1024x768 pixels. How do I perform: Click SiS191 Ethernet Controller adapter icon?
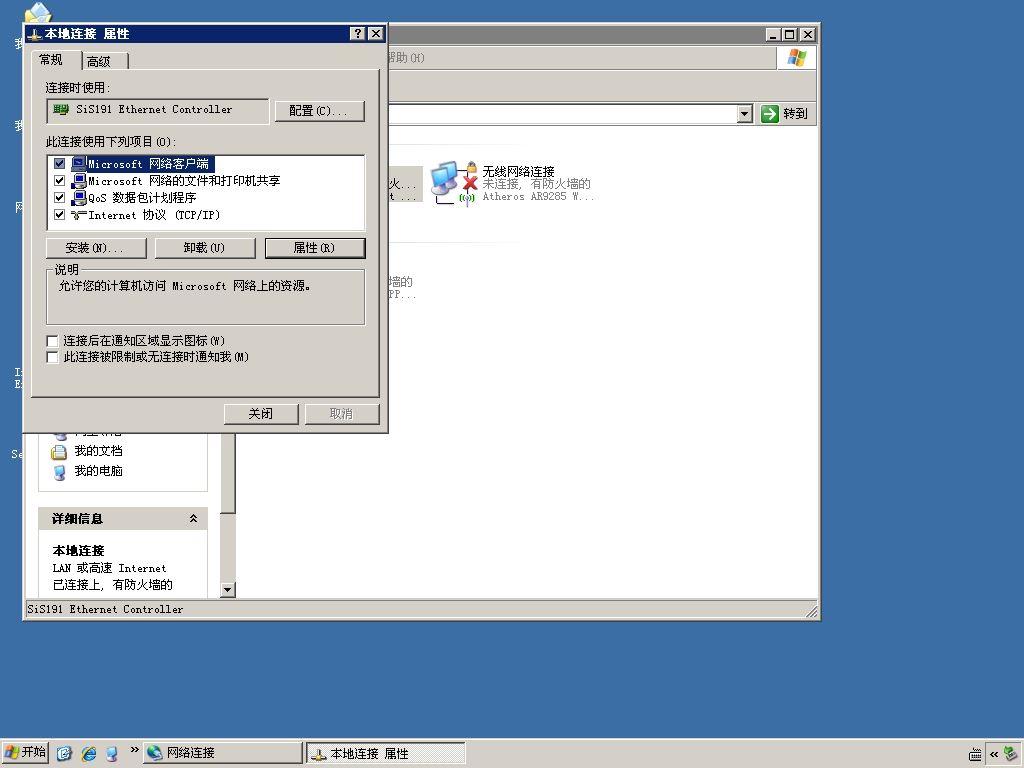click(x=61, y=110)
